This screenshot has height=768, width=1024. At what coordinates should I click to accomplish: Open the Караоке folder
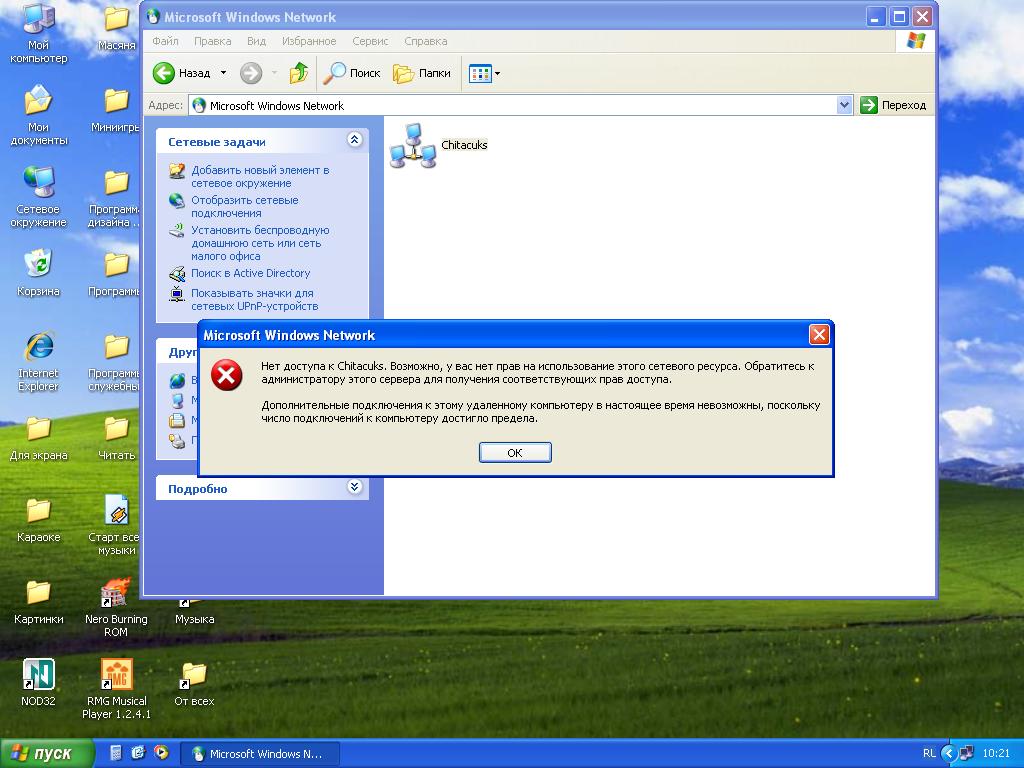coord(39,520)
